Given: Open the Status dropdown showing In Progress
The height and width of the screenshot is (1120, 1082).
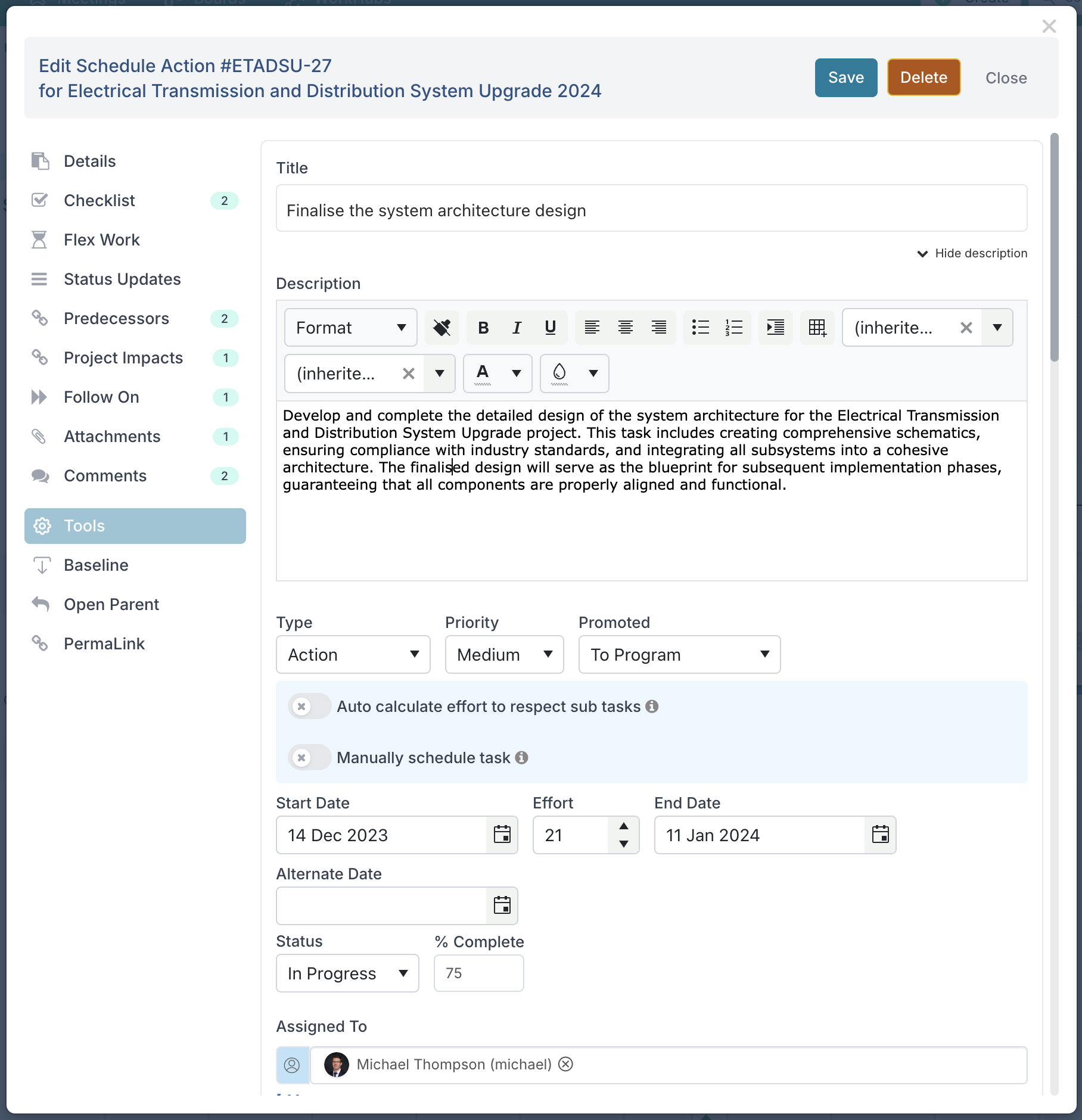Looking at the screenshot, I should point(347,973).
